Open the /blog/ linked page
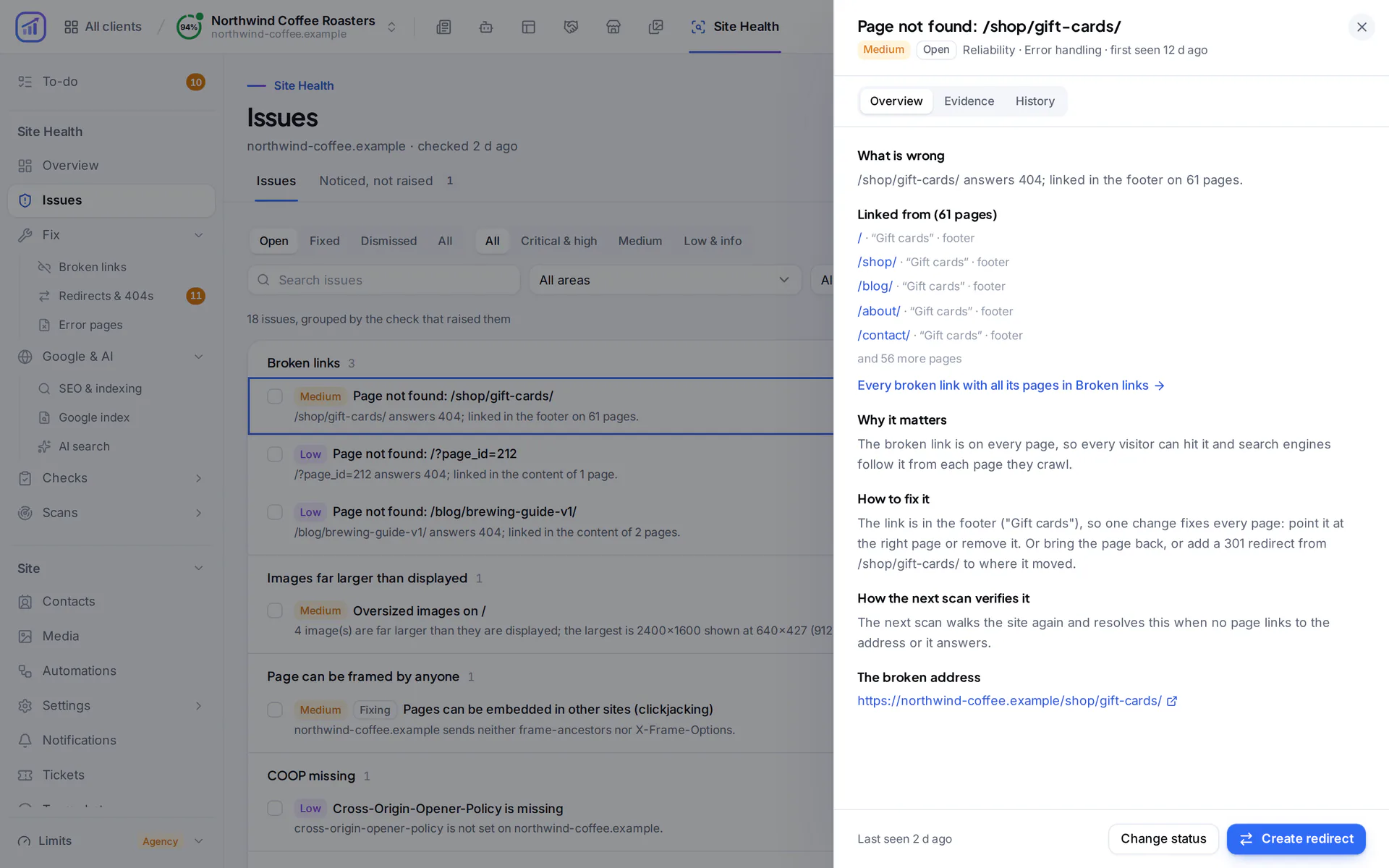The width and height of the screenshot is (1389, 868). [x=875, y=286]
